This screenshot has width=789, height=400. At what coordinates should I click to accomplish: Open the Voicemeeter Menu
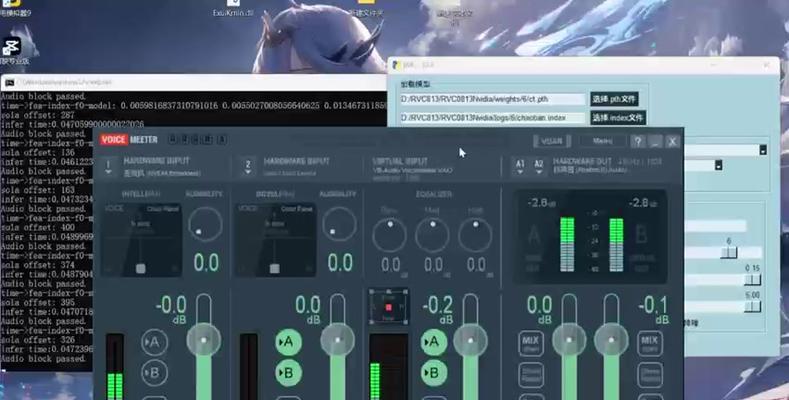point(602,141)
